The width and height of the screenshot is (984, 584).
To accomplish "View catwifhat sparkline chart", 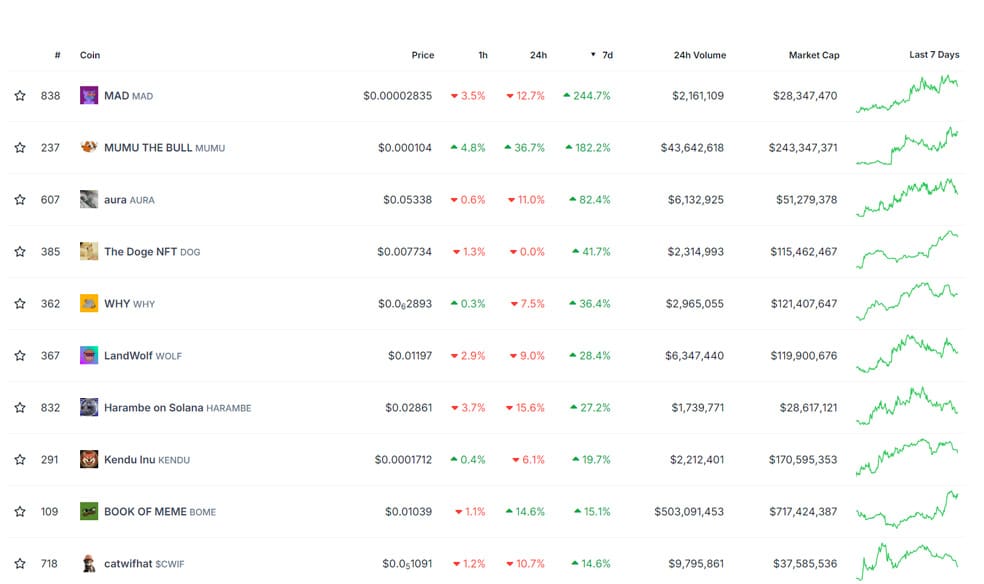I will coord(907,561).
